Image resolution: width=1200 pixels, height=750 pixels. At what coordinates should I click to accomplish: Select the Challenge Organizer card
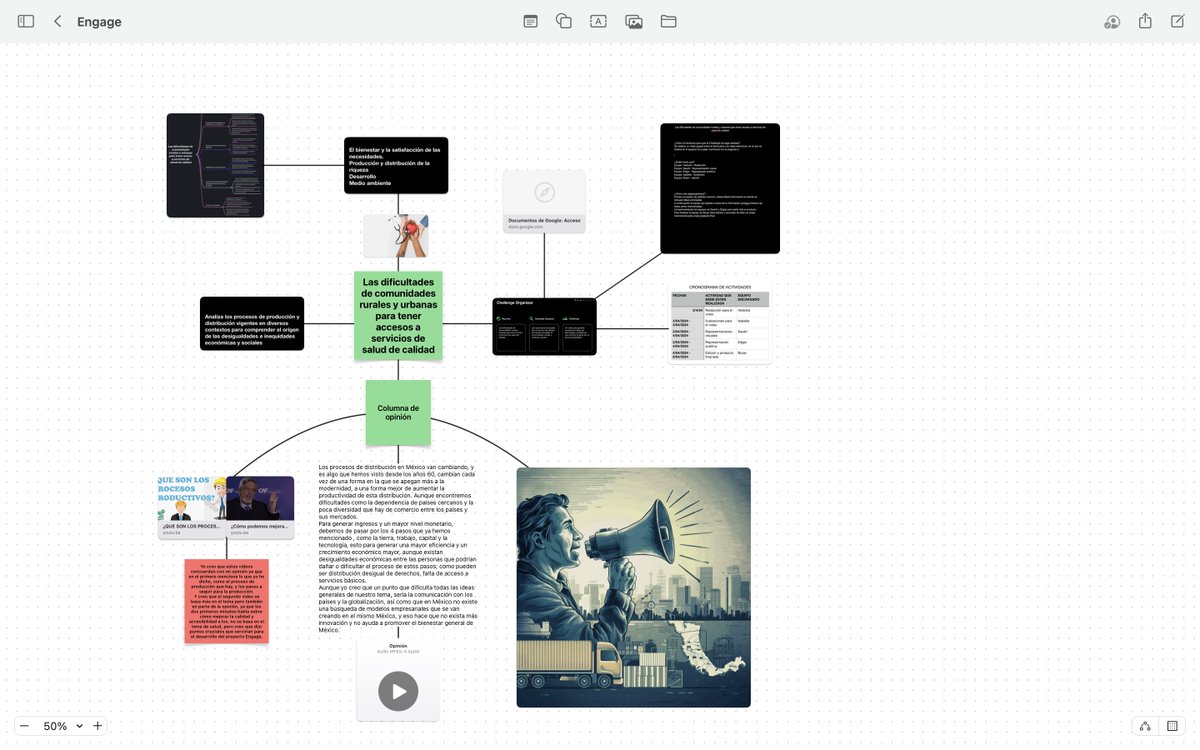tap(544, 326)
